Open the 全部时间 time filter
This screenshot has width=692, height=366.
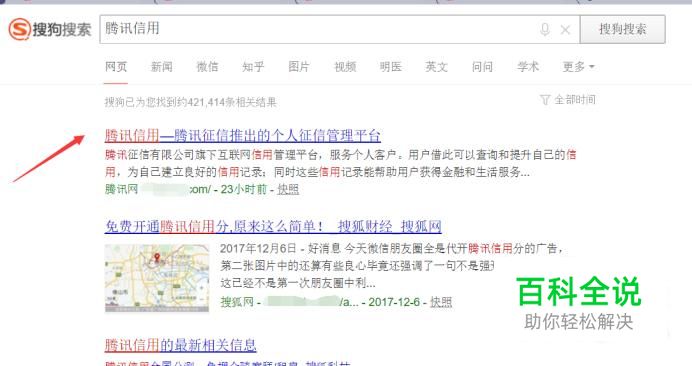(568, 100)
